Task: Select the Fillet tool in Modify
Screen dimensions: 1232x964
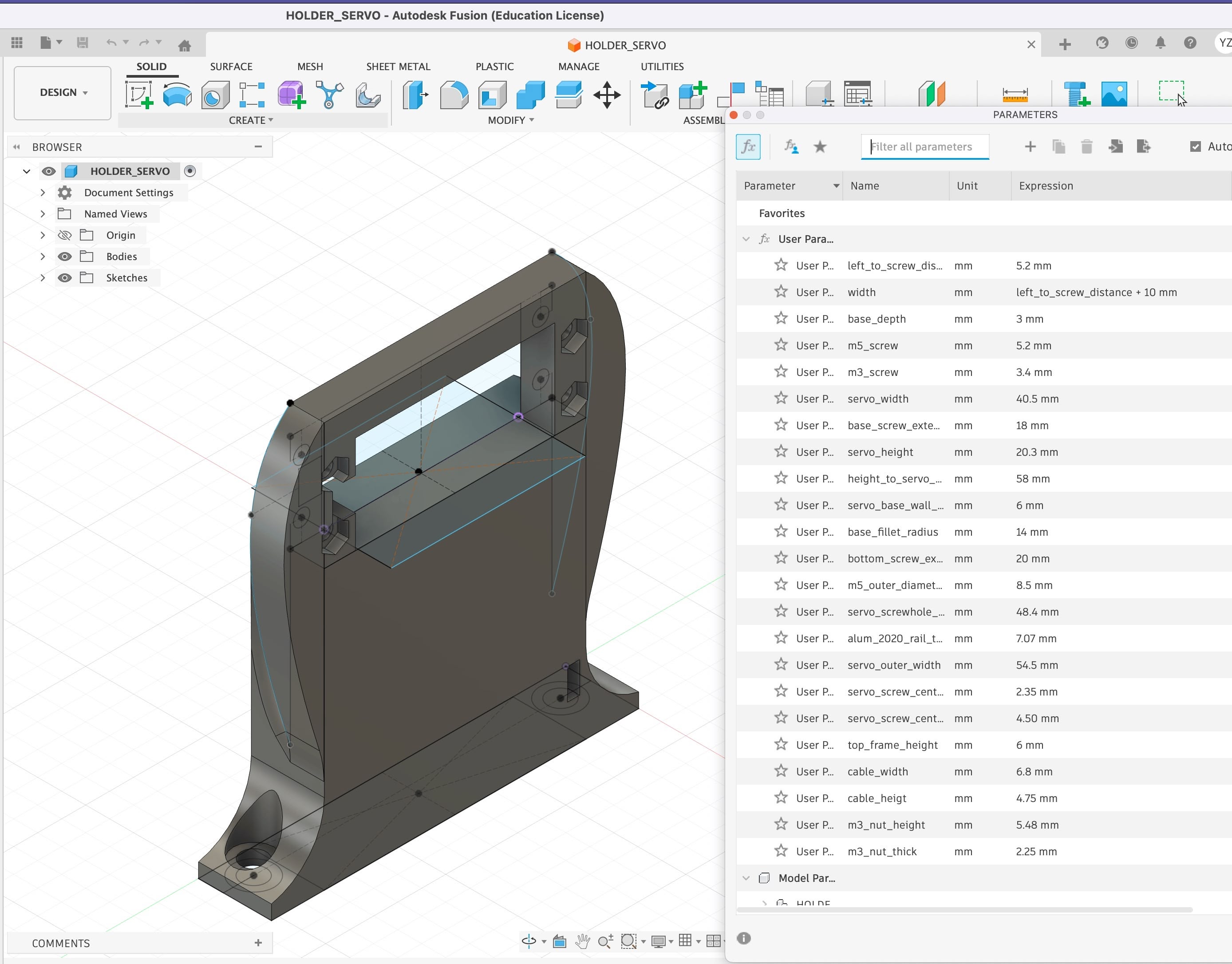Action: tap(454, 94)
